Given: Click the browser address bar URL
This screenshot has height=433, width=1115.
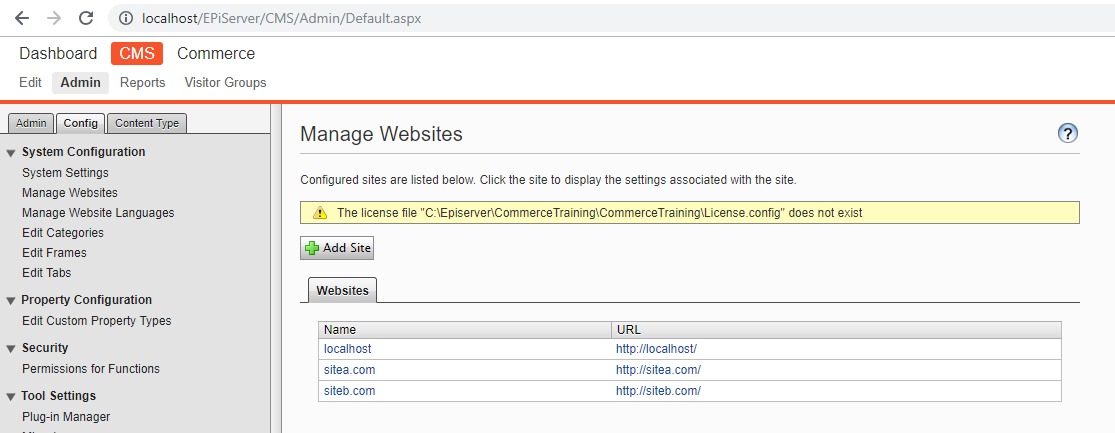Looking at the screenshot, I should 282,18.
